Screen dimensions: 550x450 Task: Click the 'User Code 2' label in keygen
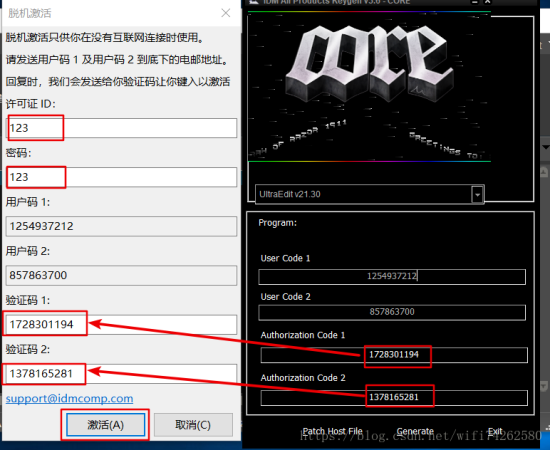tap(285, 297)
